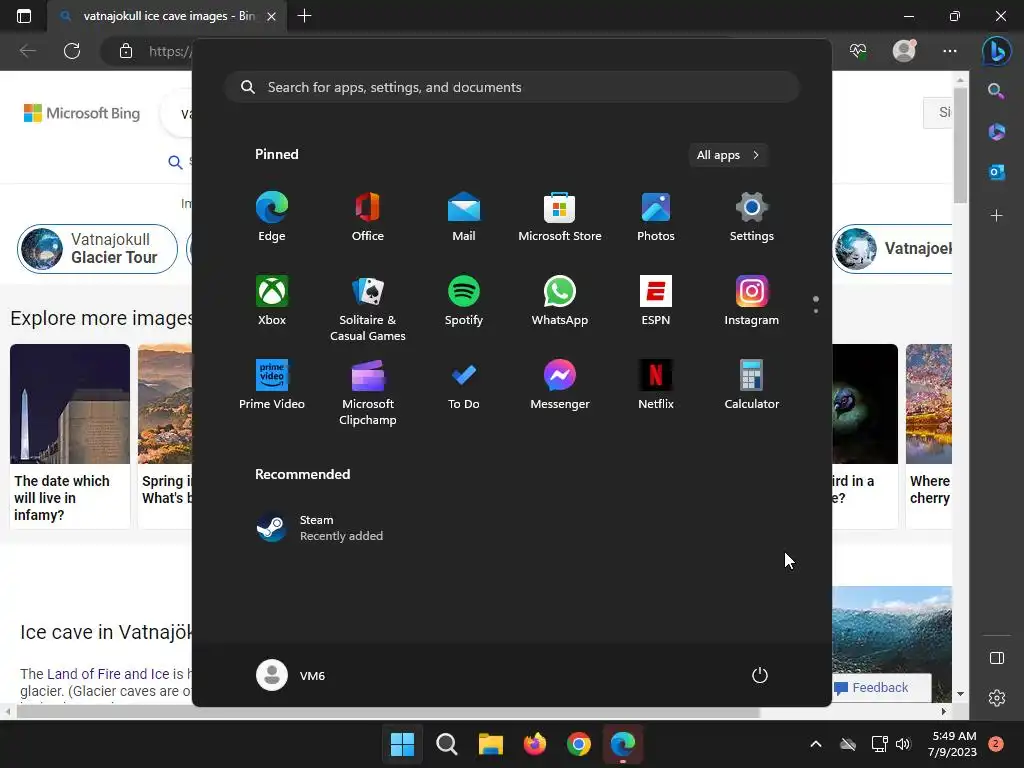
Task: Open File Explorer from taskbar
Action: (490, 744)
